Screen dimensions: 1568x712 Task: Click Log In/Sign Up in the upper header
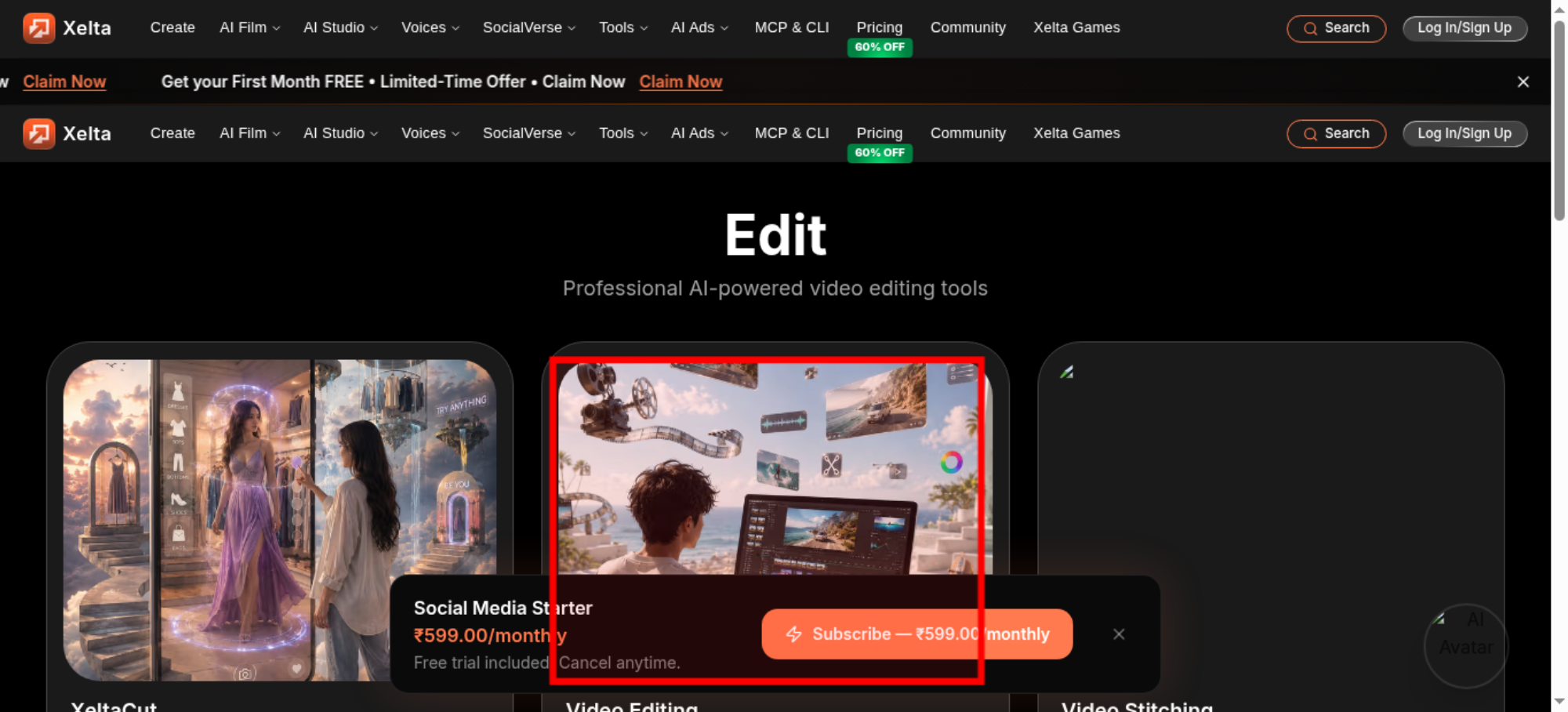pos(1465,28)
